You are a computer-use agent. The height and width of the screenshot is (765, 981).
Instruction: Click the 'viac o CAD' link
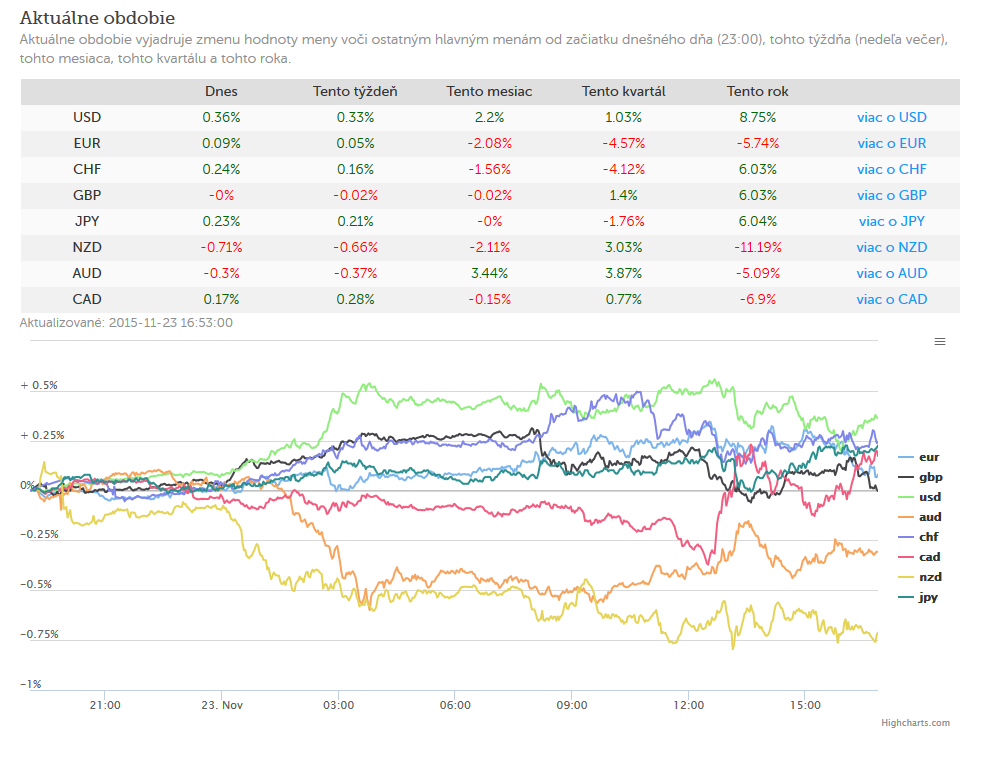click(x=892, y=300)
